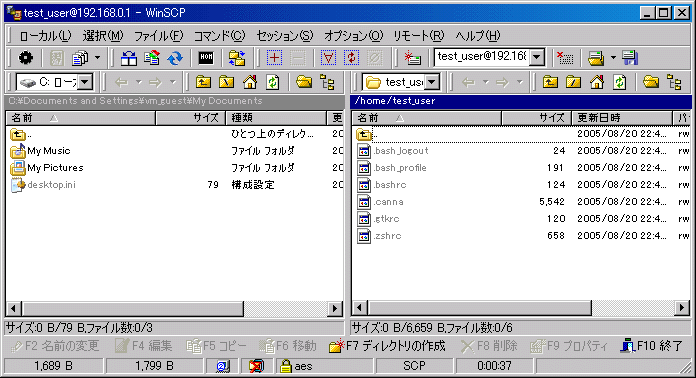The image size is (696, 378).
Task: Select the .bash_logout file
Action: pos(393,151)
